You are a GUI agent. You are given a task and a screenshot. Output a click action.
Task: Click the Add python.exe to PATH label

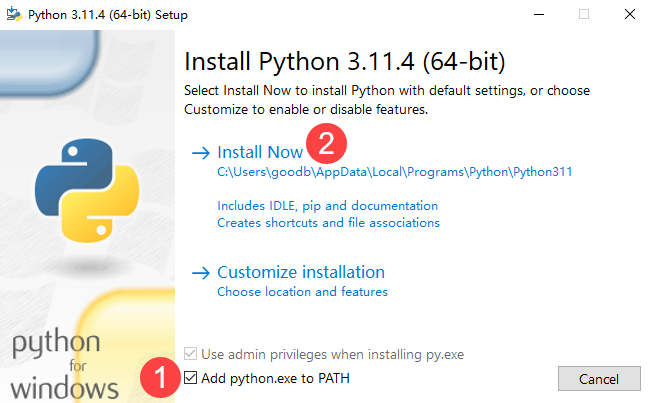[x=275, y=378]
